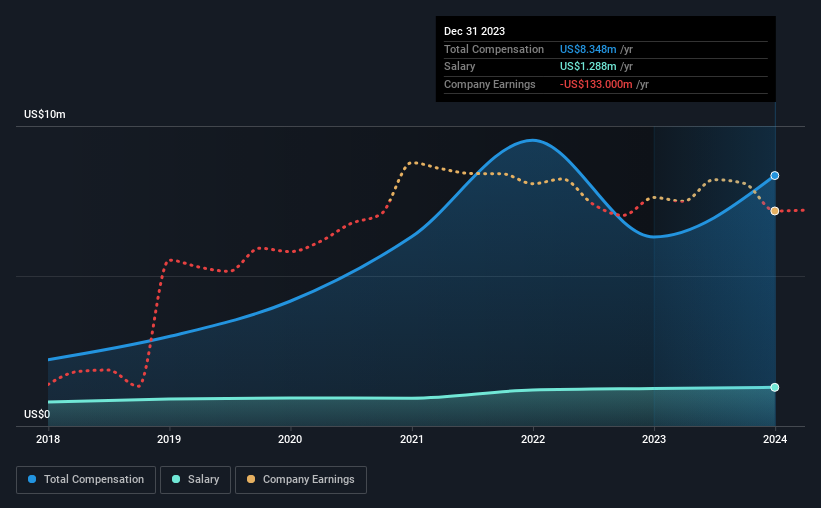
Task: Click the US$0 y-axis label
Action: coord(37,414)
